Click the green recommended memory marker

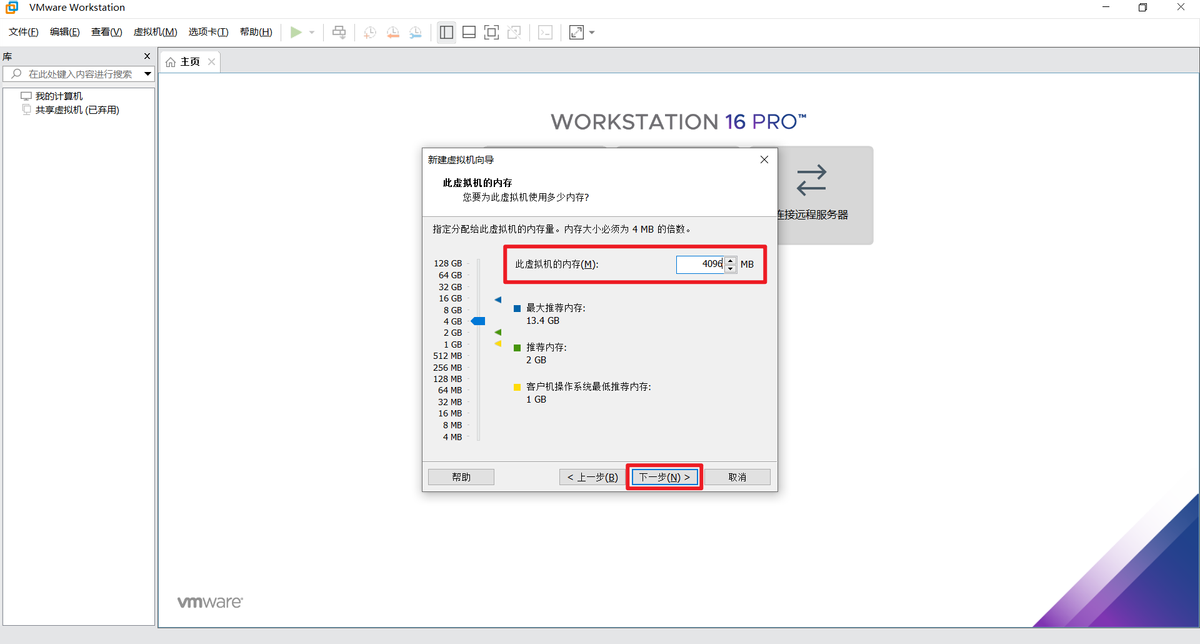[x=497, y=332]
